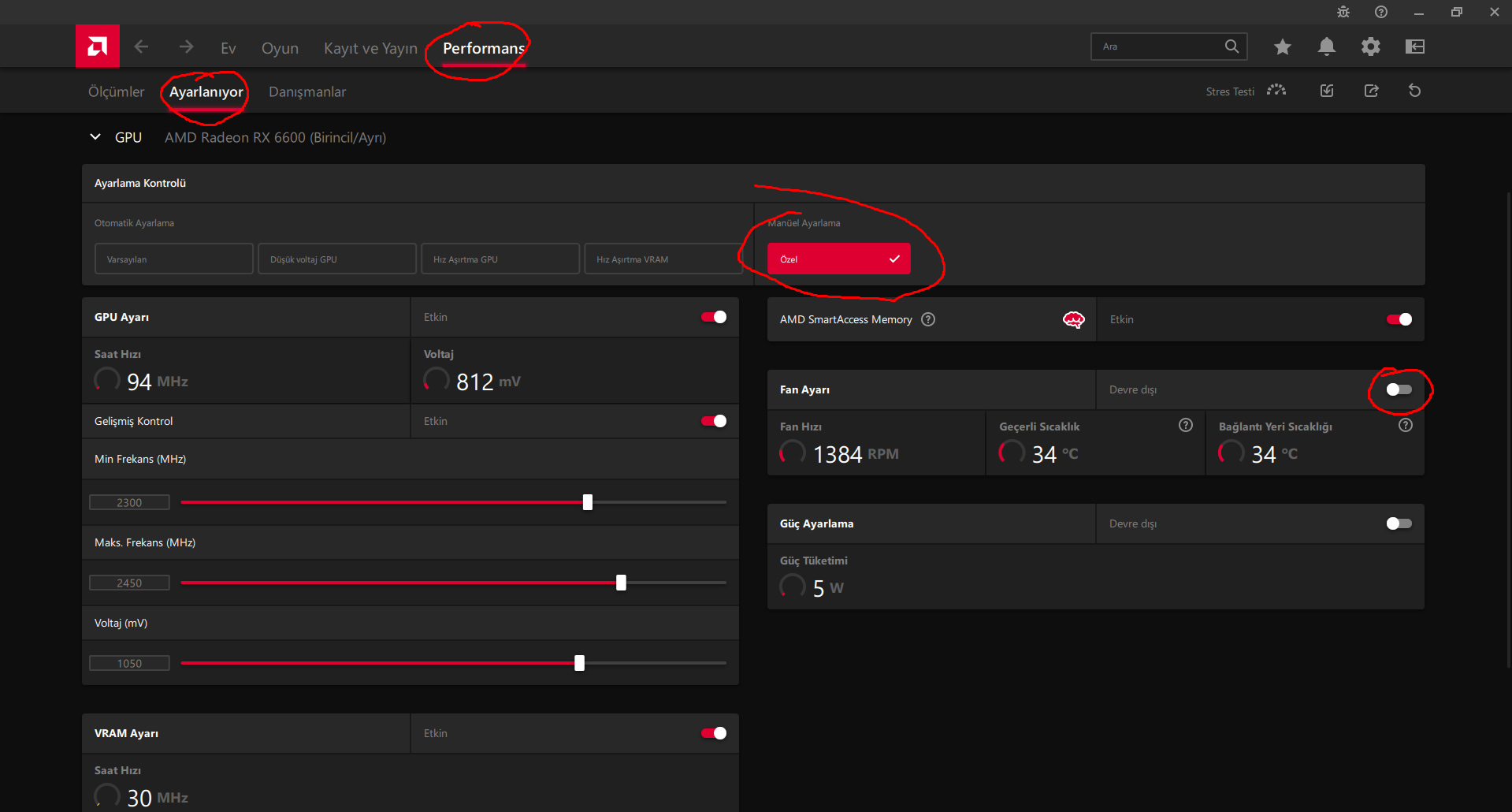The height and width of the screenshot is (812, 1512).
Task: Enable the Fan Ayarı toggle
Action: [1399, 389]
